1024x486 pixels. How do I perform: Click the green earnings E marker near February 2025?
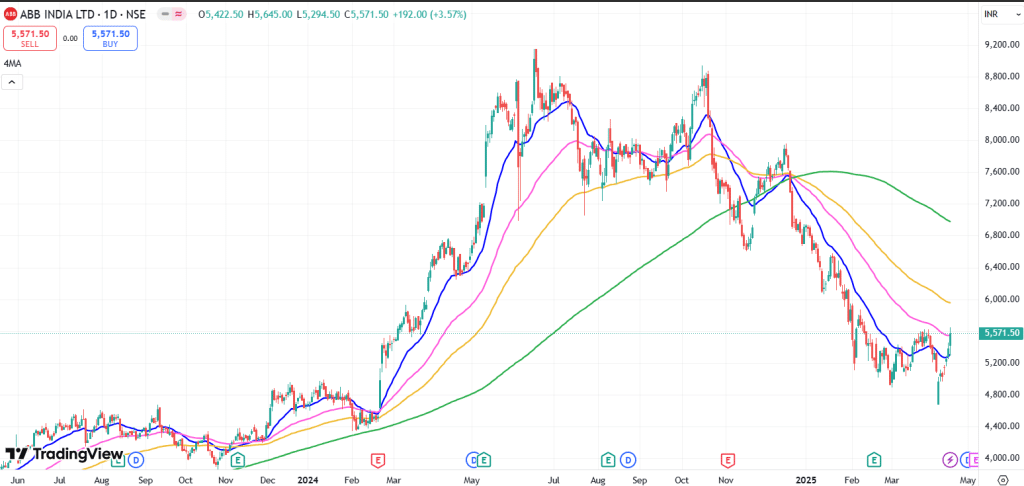(x=873, y=460)
